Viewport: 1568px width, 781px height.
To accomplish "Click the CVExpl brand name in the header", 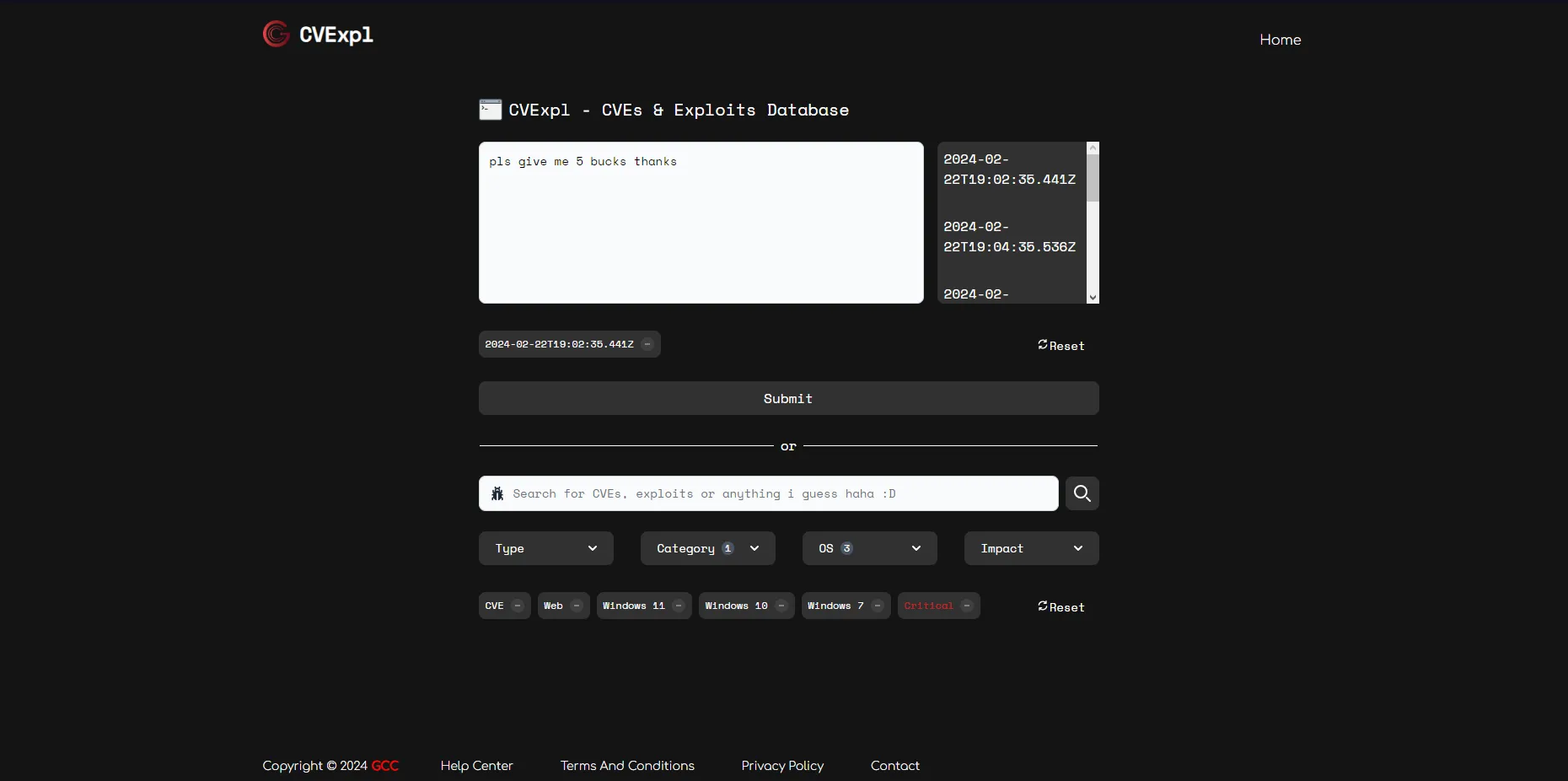I will 336,35.
